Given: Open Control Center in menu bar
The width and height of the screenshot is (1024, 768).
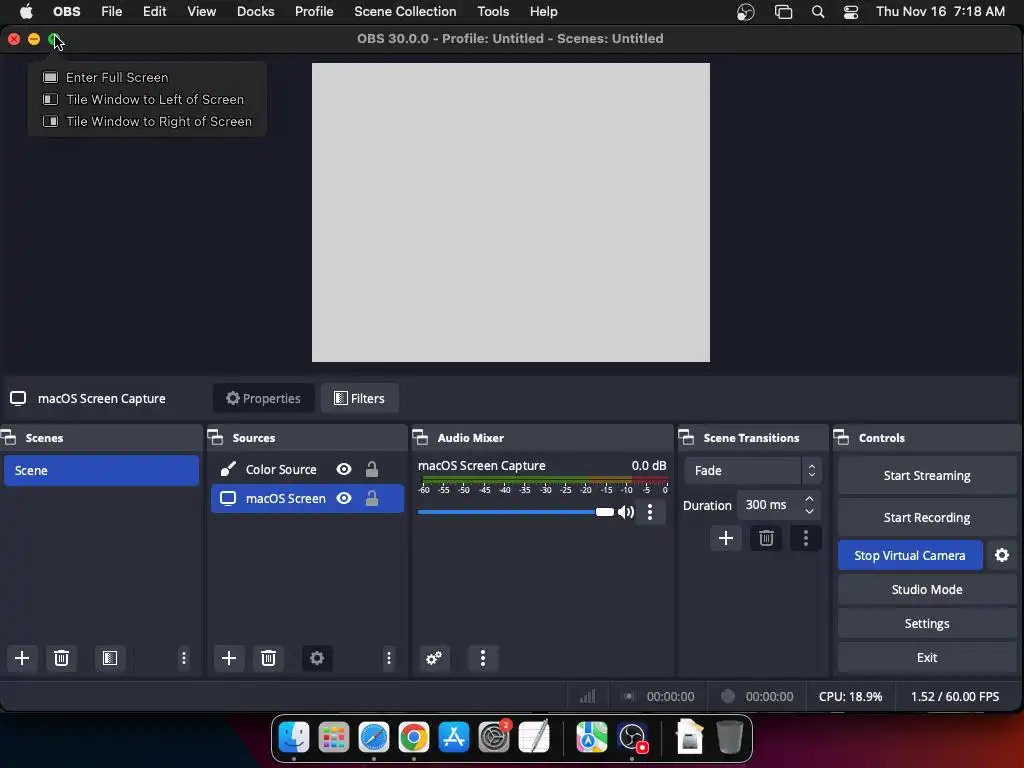Looking at the screenshot, I should pos(851,12).
